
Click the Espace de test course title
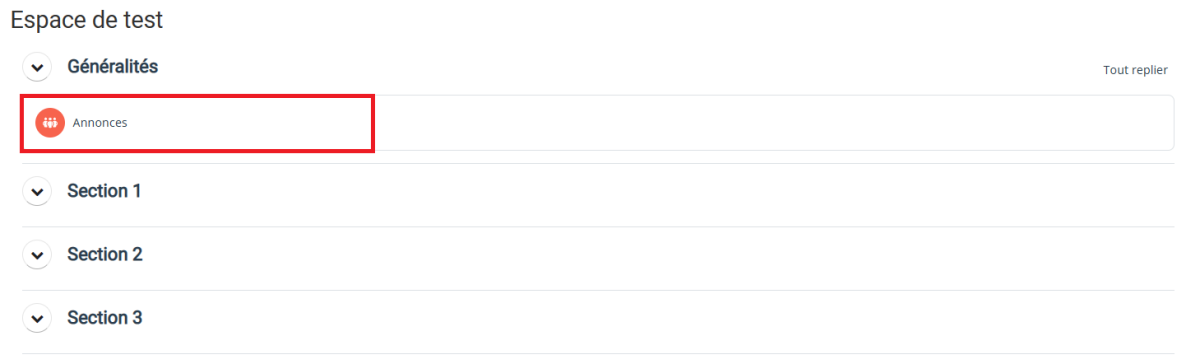click(x=87, y=19)
